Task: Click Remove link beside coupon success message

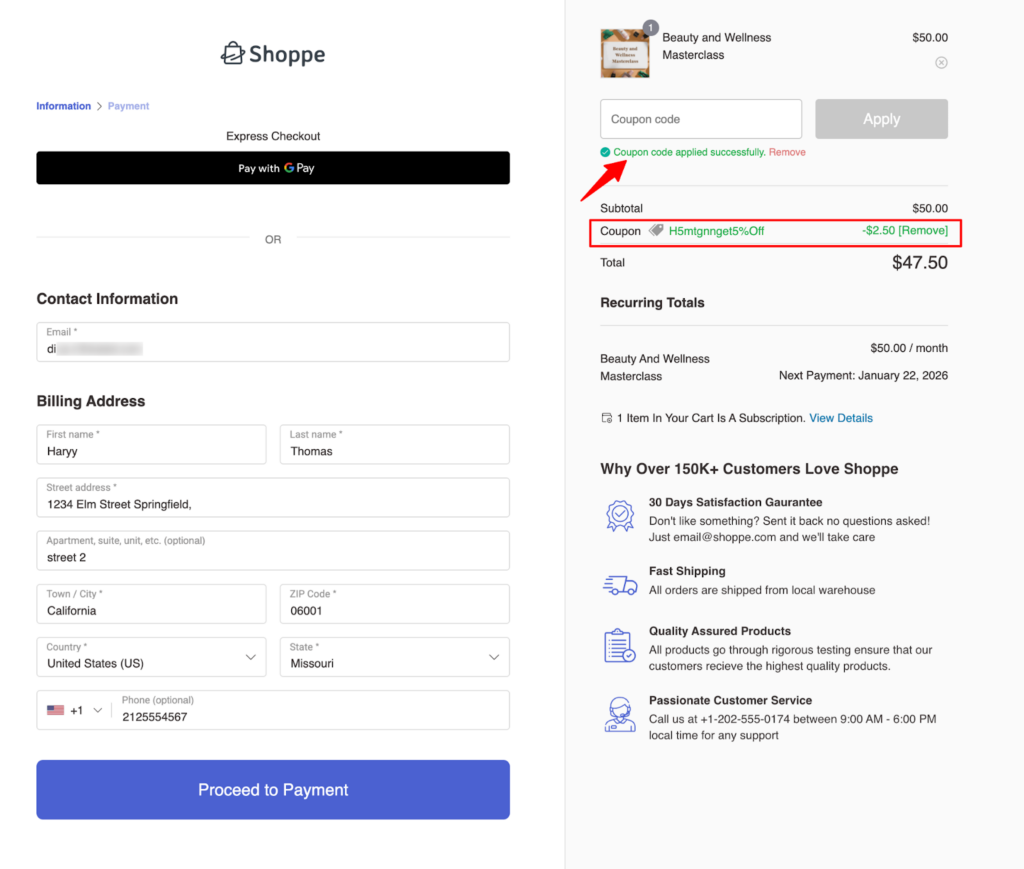Action: [x=787, y=152]
